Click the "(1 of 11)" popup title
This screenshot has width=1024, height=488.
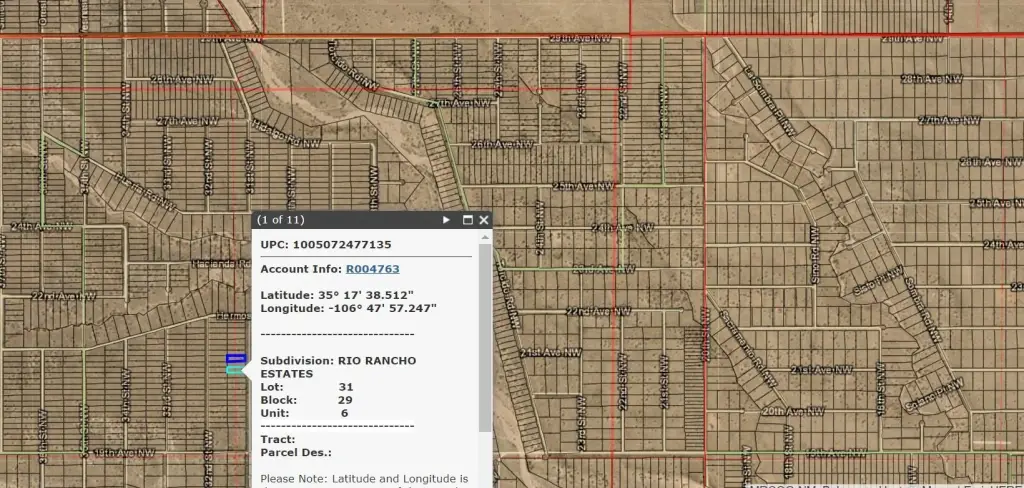[x=281, y=220]
